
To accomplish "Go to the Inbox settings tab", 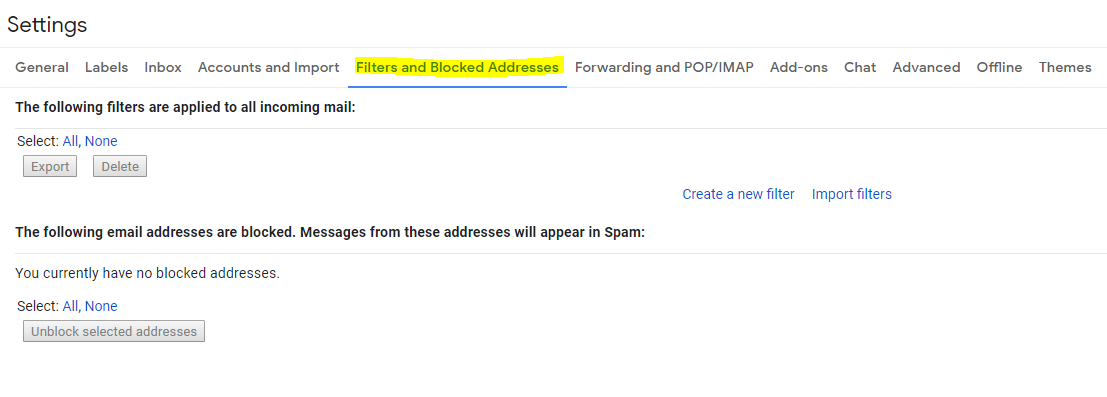I will click(163, 67).
